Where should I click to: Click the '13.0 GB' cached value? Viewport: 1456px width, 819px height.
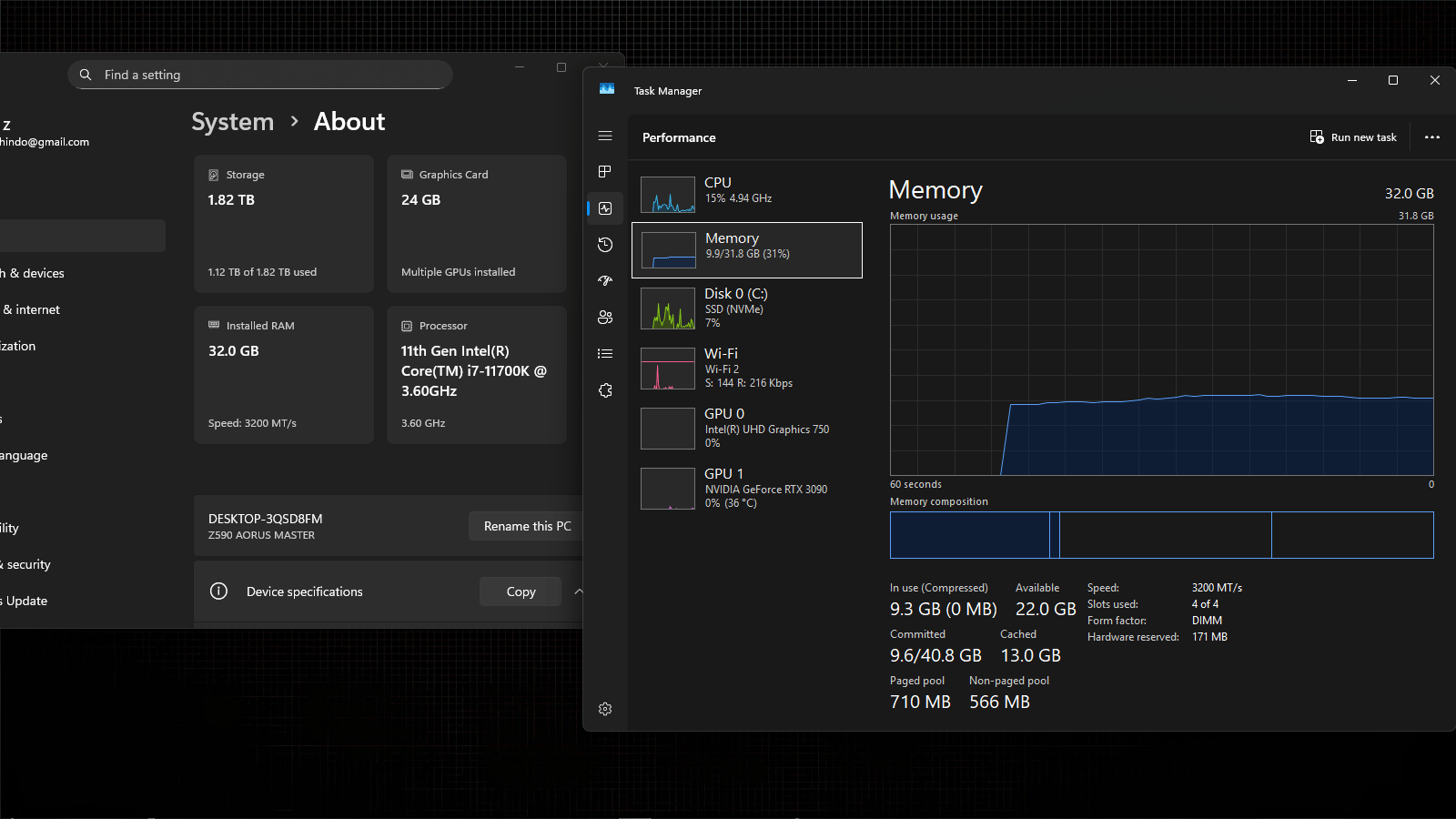(1031, 655)
